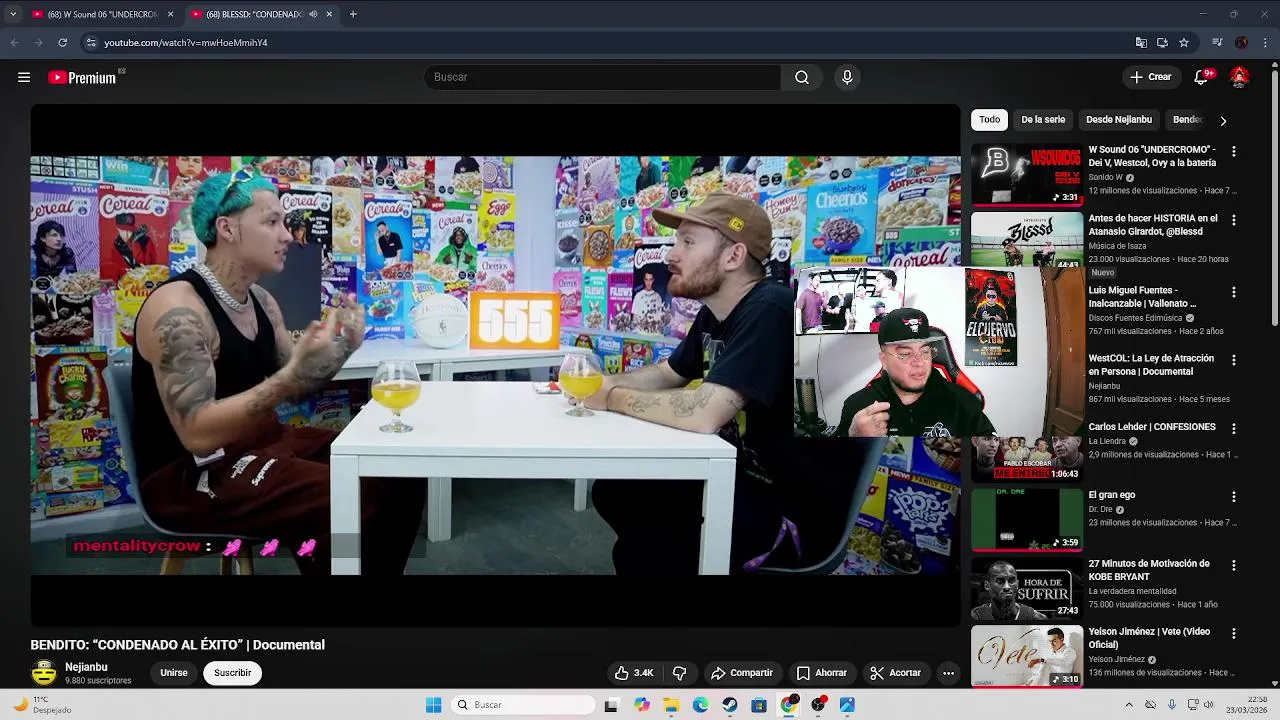Screen dimensions: 1280x720
Task: Go to YouTube Premium home logo
Action: [82, 77]
